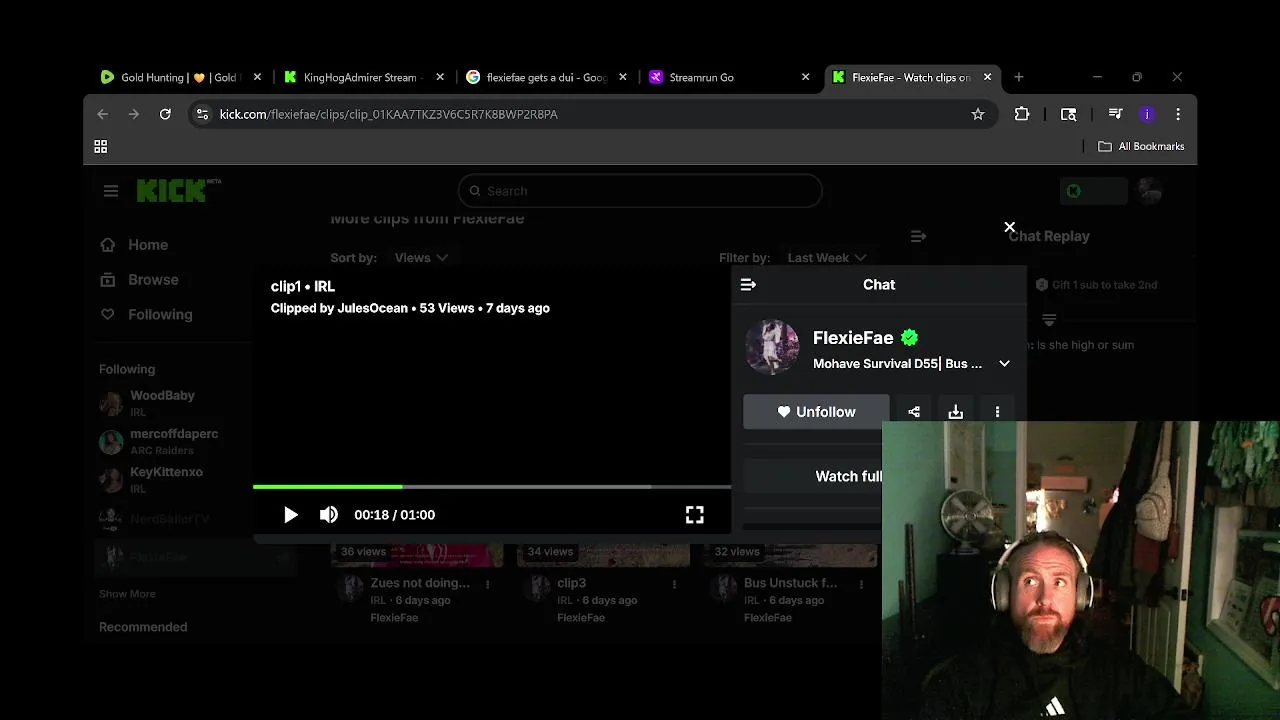Open thumbnail with 34 views
The height and width of the screenshot is (720, 1280).
click(x=603, y=555)
